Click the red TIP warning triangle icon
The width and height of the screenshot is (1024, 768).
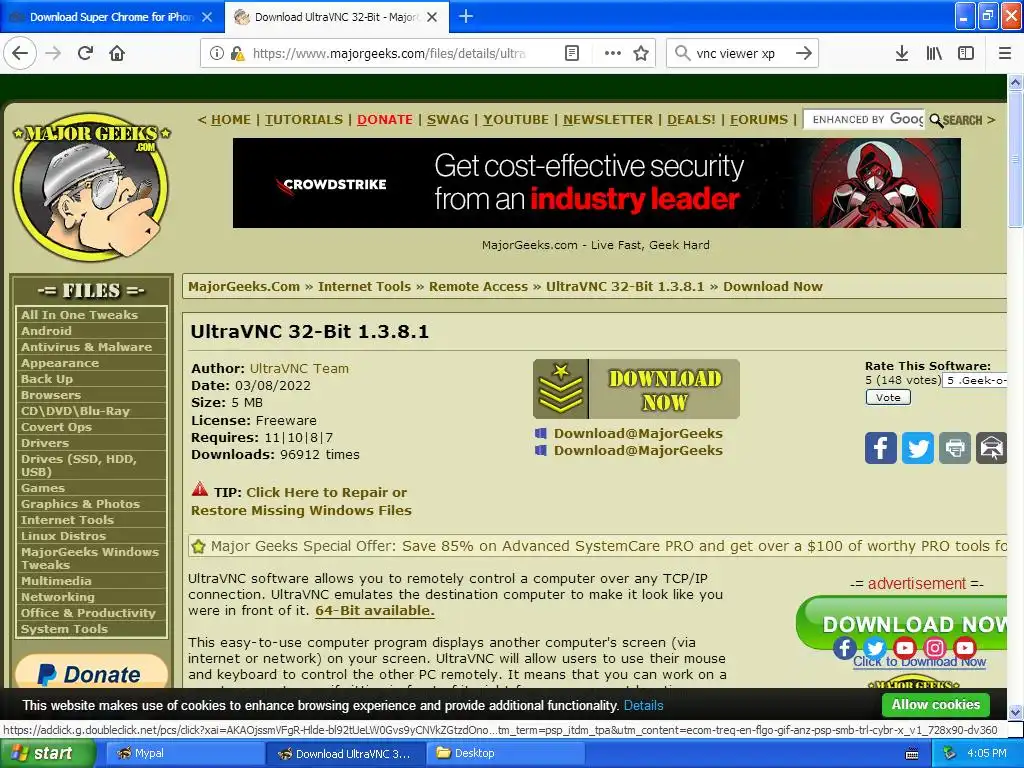click(x=199, y=489)
